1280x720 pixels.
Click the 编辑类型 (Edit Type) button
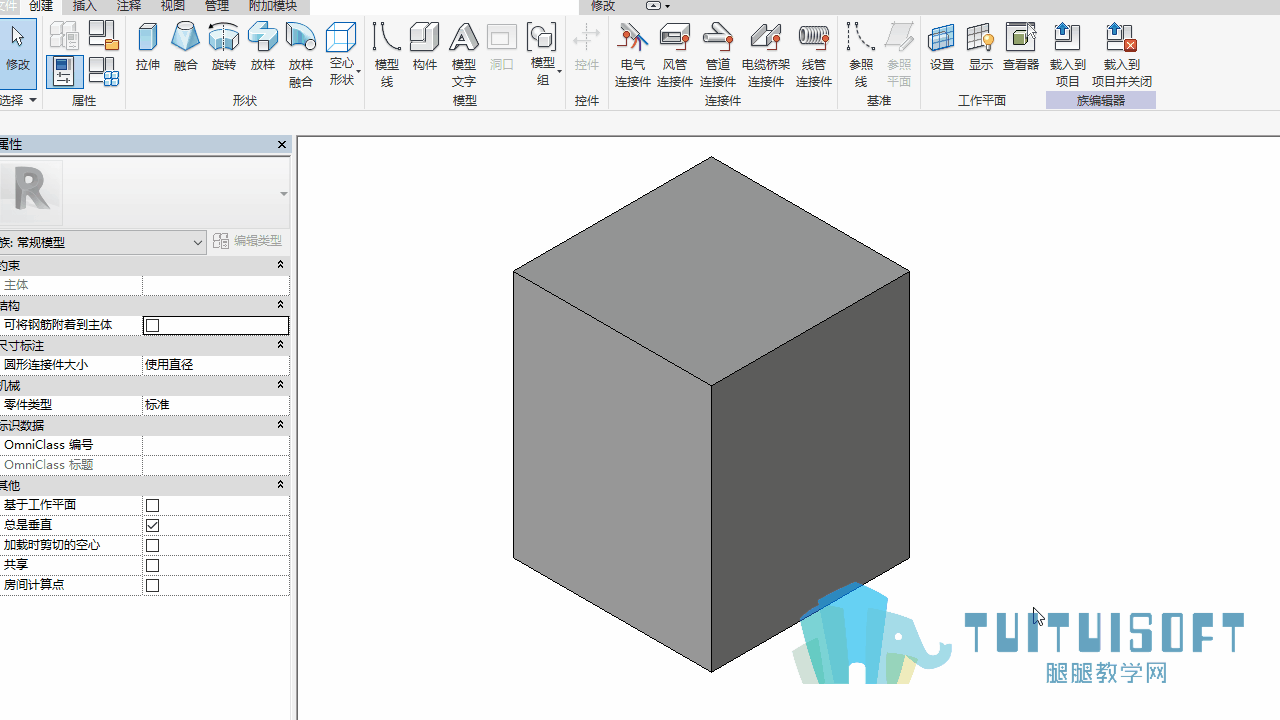click(248, 241)
